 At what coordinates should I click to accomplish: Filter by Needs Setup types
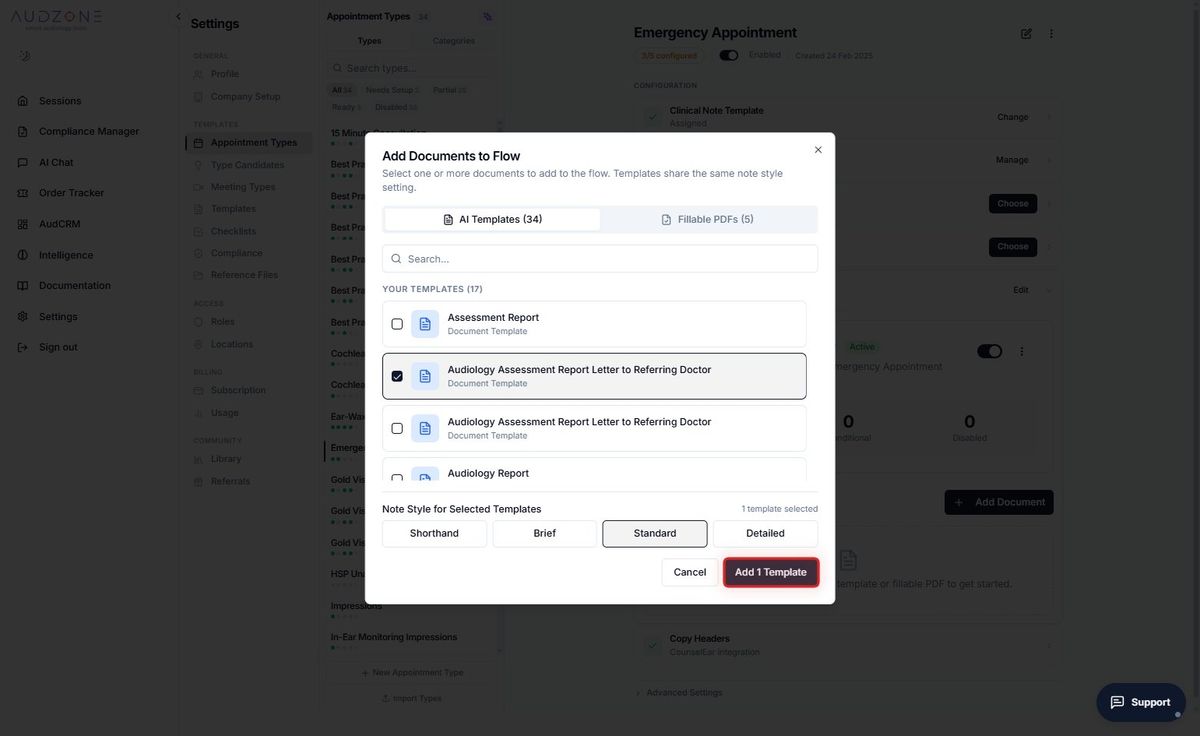(392, 90)
